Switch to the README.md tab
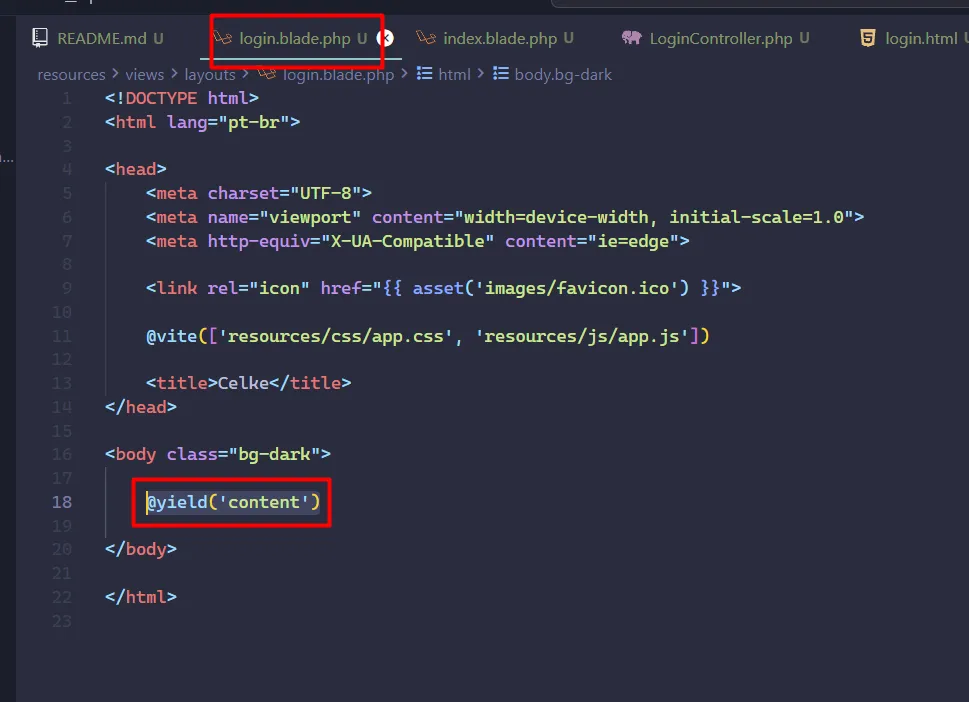 click(101, 39)
